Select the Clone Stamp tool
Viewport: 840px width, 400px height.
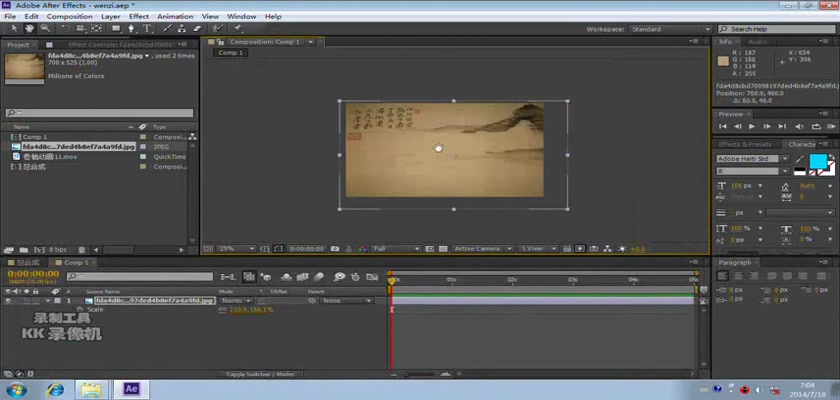pos(182,28)
